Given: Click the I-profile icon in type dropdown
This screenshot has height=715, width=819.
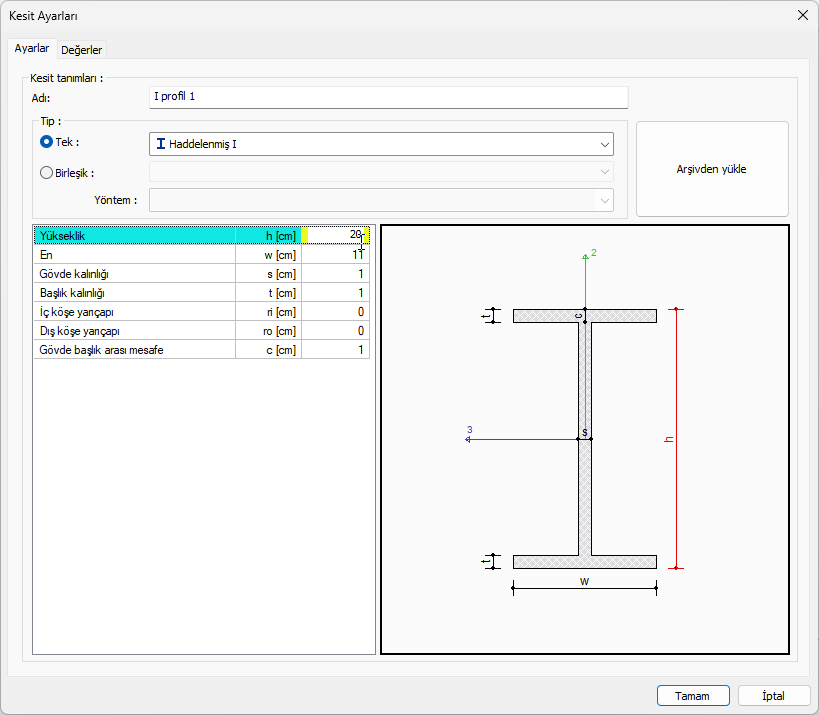Looking at the screenshot, I should pyautogui.click(x=161, y=144).
